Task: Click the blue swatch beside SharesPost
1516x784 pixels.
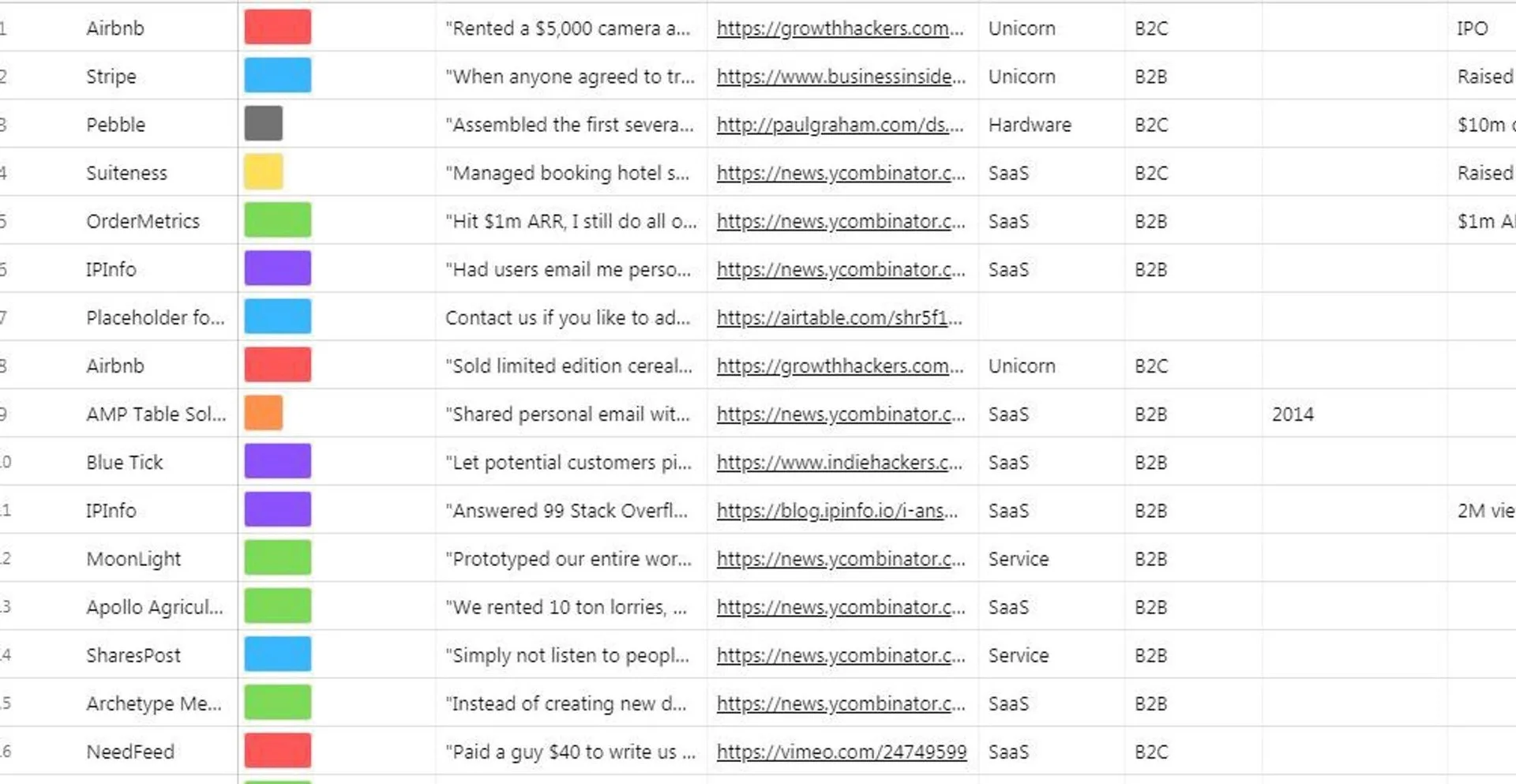Action: pyautogui.click(x=277, y=655)
